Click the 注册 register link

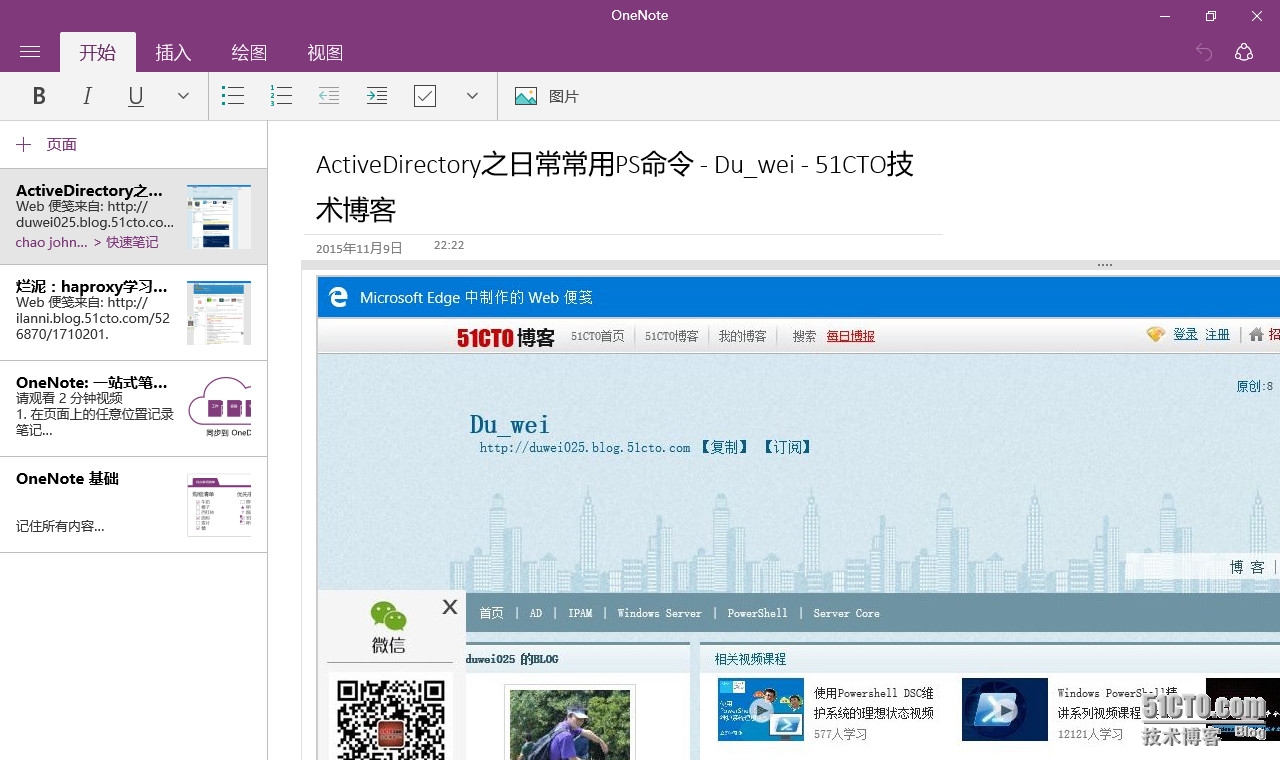pyautogui.click(x=1217, y=334)
